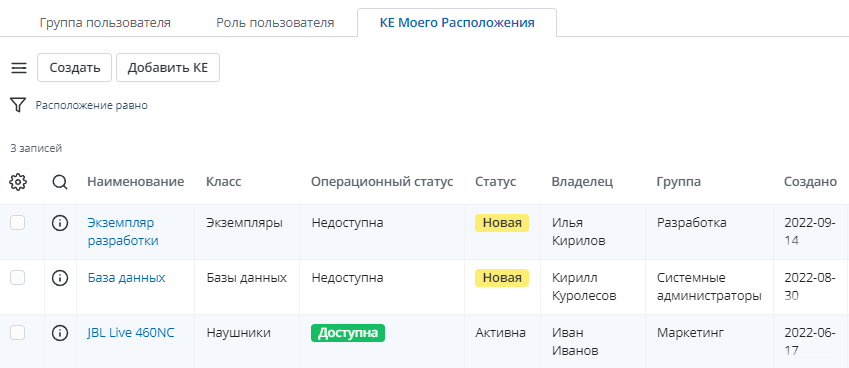Click the funnel filter icon
849x368 pixels.
(x=18, y=105)
